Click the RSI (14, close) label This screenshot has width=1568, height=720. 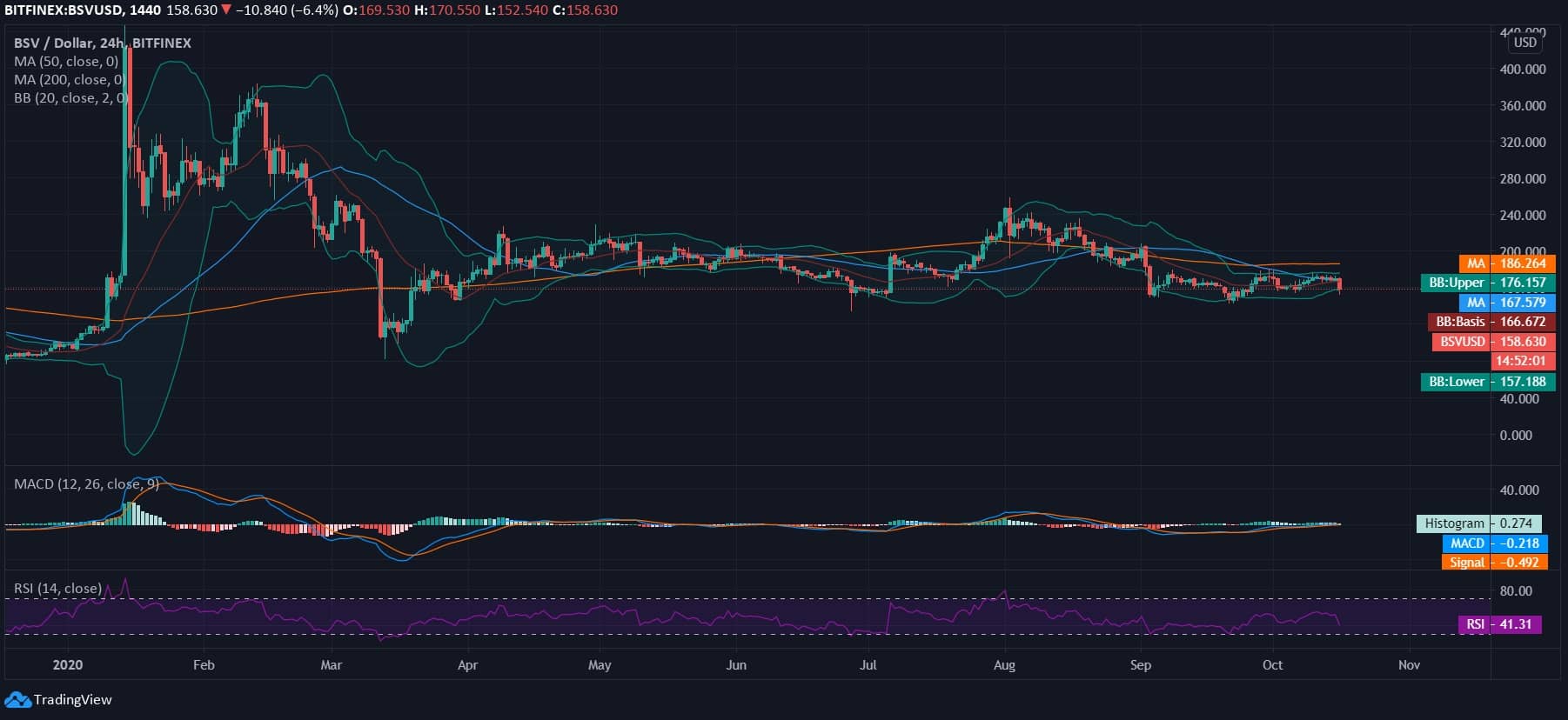click(x=57, y=589)
